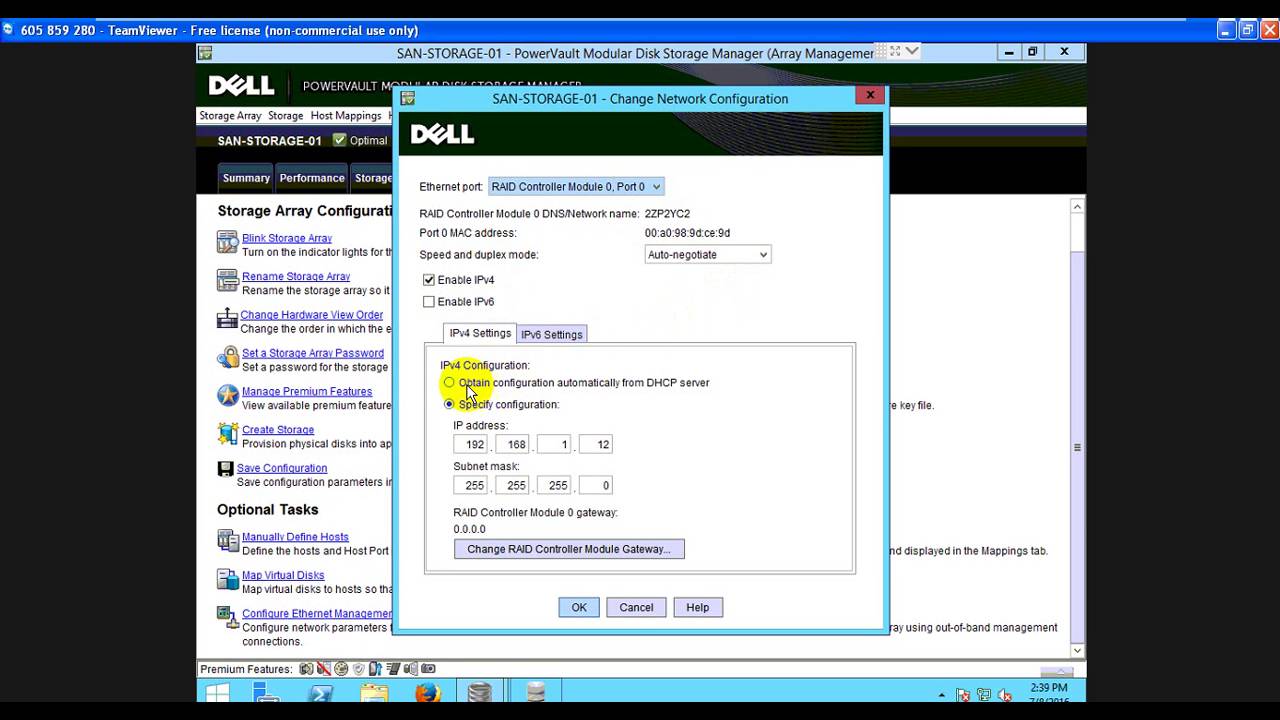The height and width of the screenshot is (720, 1280).
Task: Open Firefox from the taskbar
Action: pos(427,693)
